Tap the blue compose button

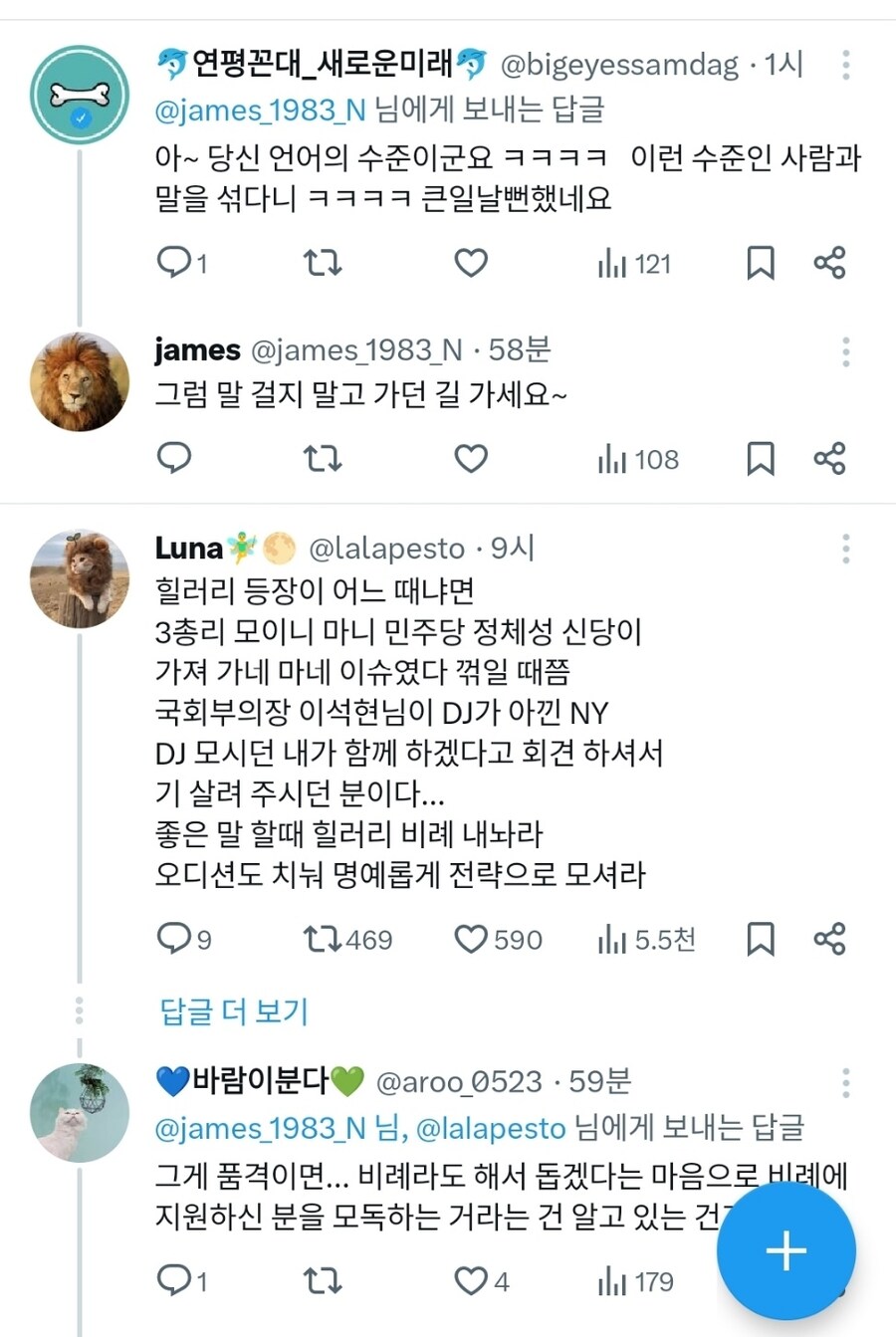click(785, 1250)
